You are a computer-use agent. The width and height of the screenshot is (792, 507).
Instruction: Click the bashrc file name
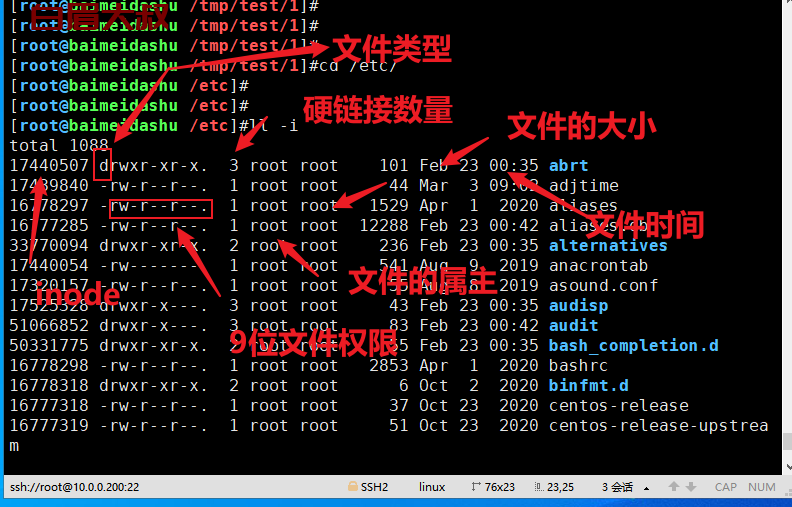[x=578, y=366]
